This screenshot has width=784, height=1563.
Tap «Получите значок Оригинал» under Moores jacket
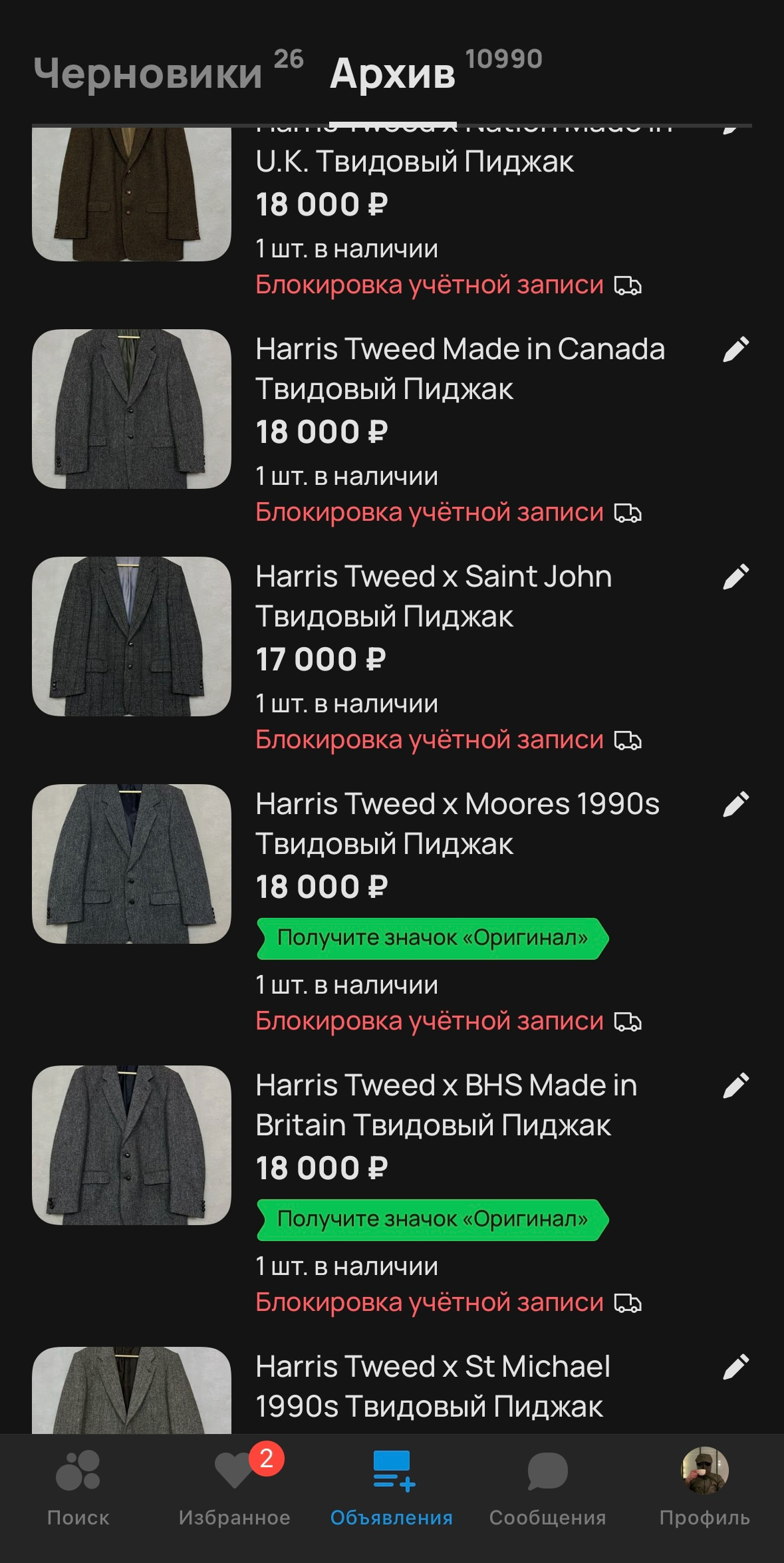(432, 938)
